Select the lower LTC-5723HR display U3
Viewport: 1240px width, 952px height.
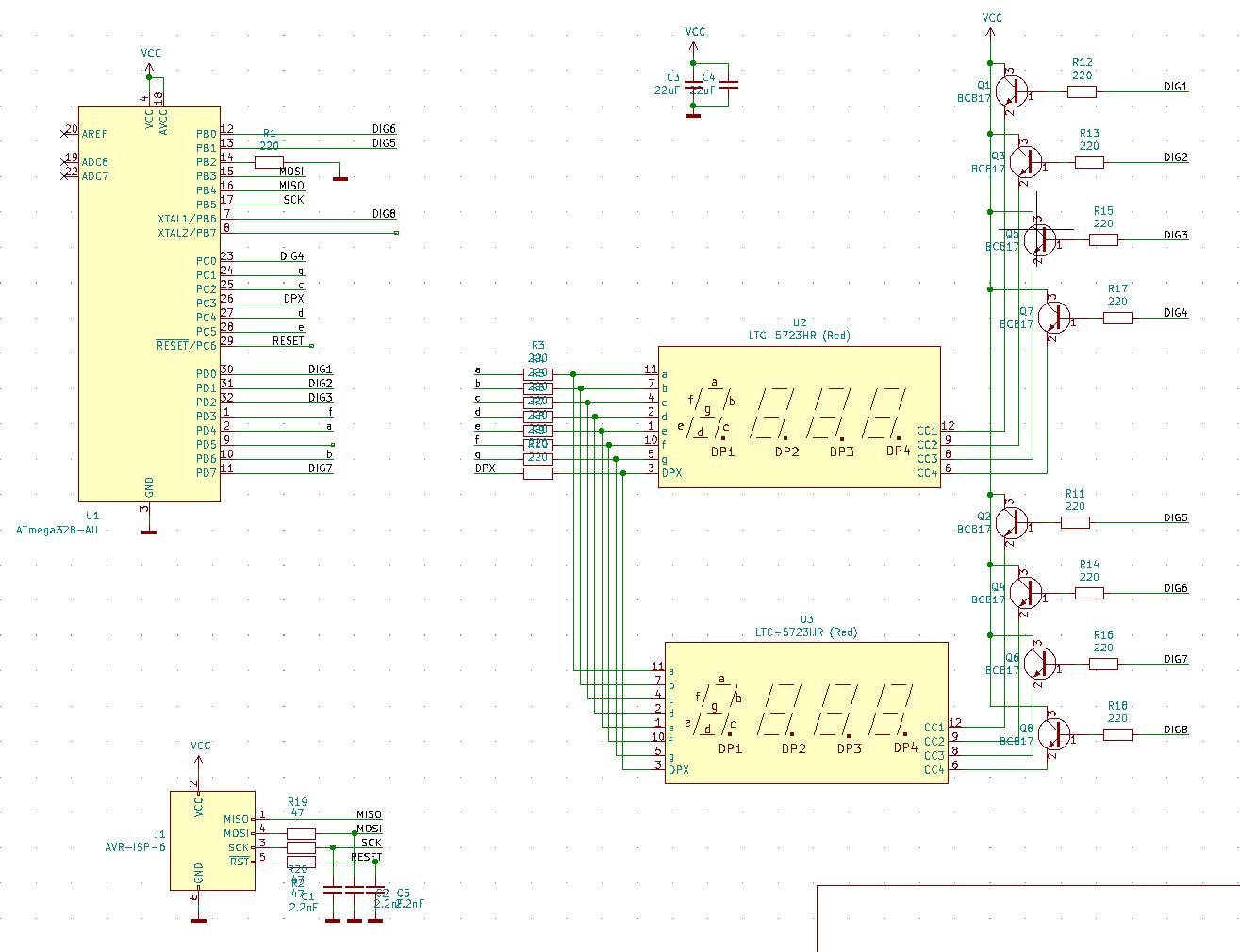tap(806, 713)
